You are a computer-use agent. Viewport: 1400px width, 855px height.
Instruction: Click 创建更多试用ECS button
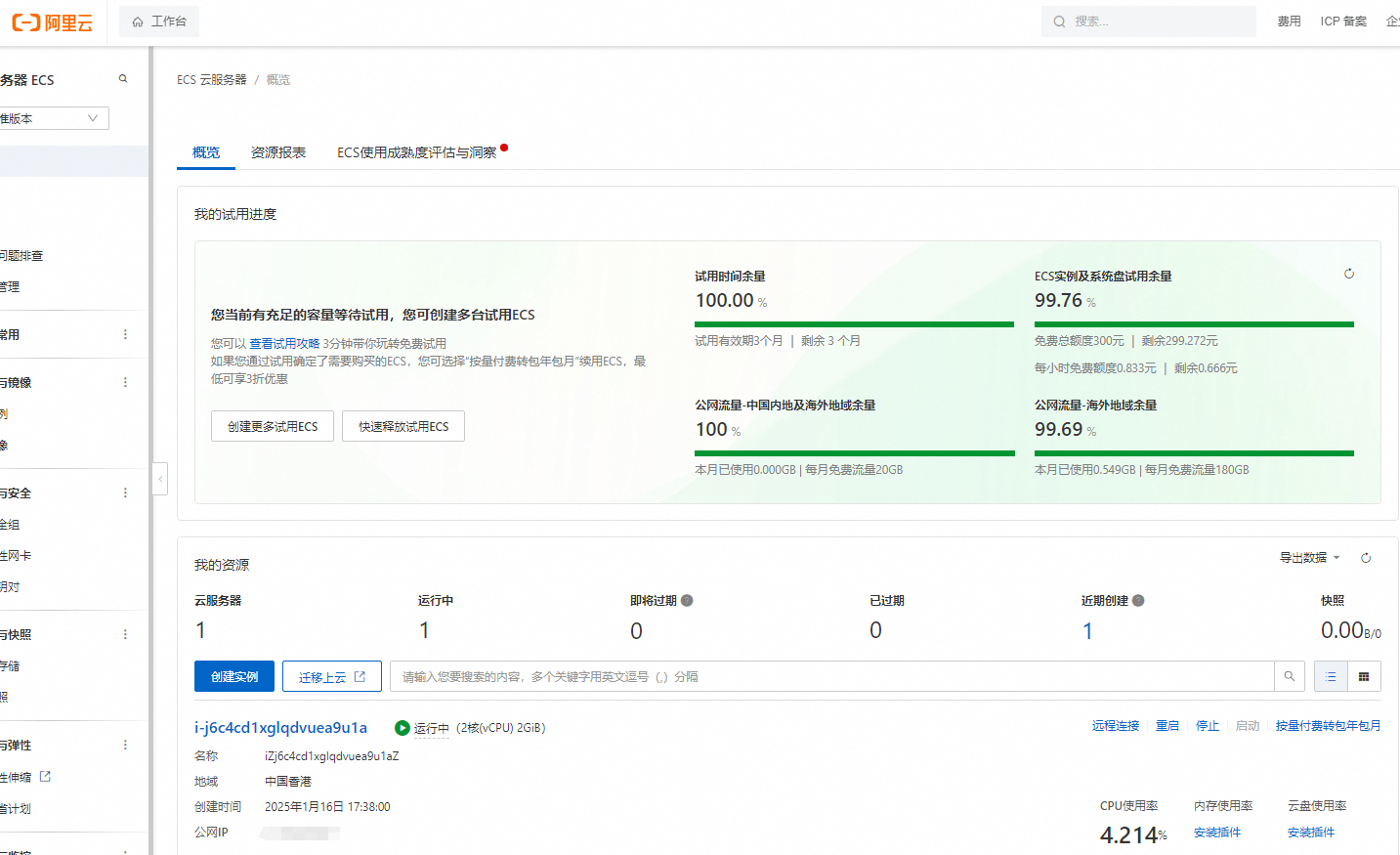(273, 426)
